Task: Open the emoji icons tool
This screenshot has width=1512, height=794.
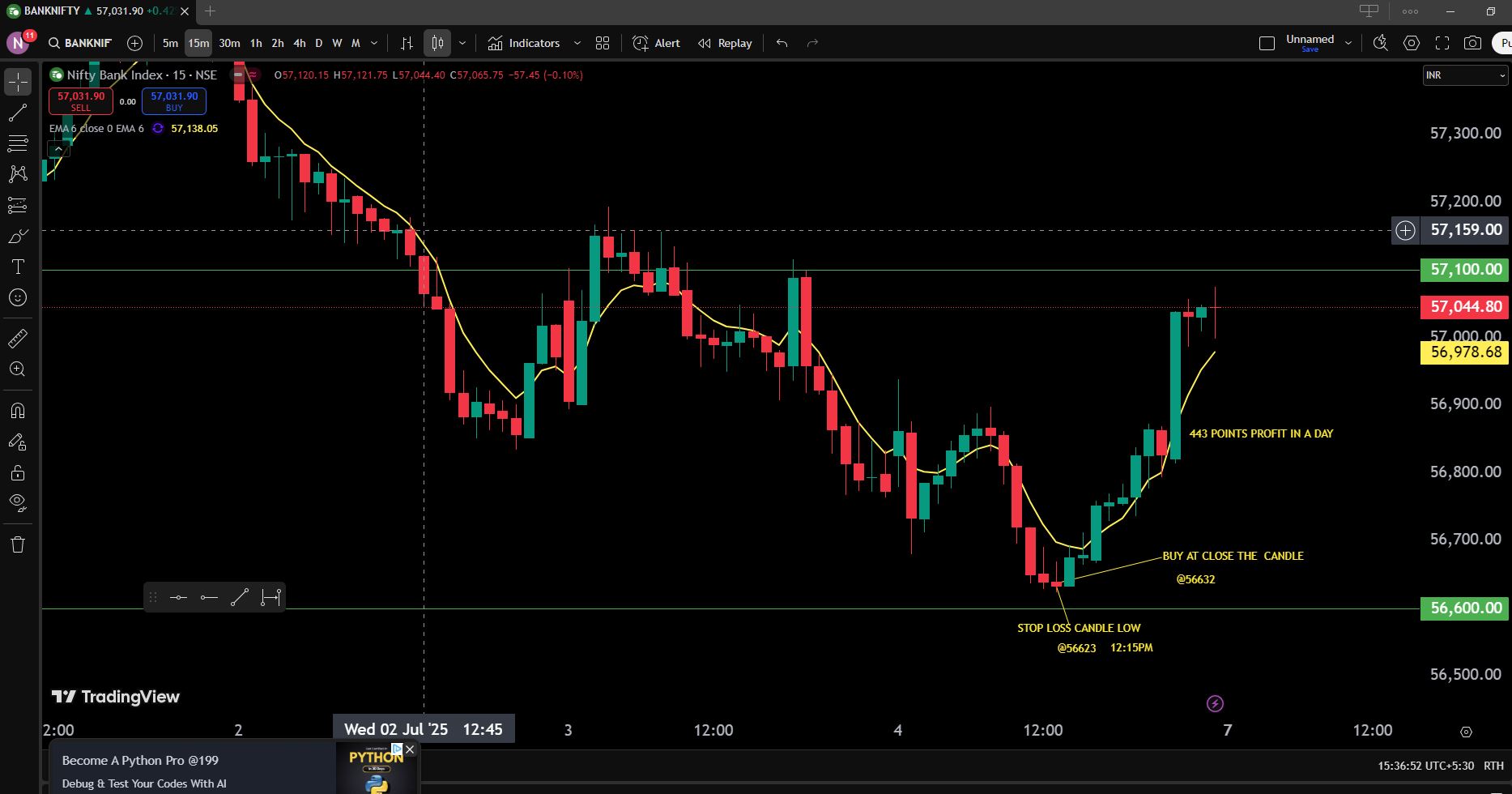Action: pyautogui.click(x=18, y=297)
